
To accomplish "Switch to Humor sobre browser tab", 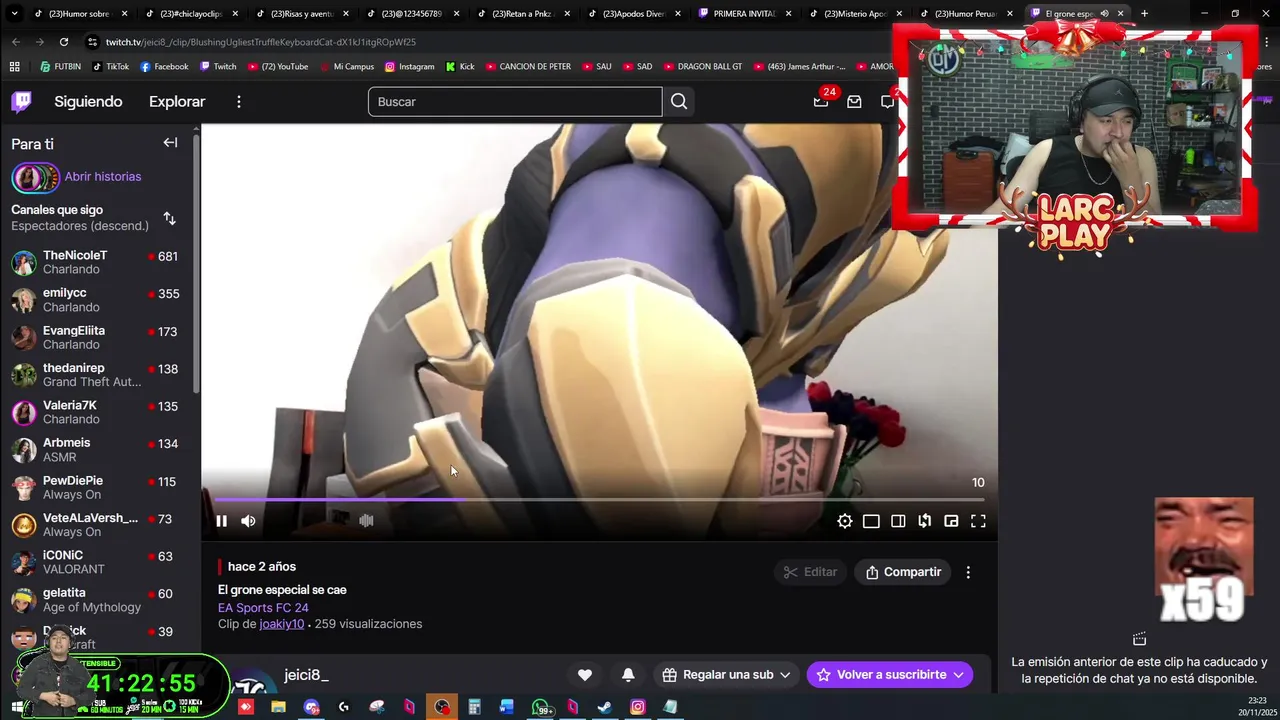I will pyautogui.click(x=80, y=13).
